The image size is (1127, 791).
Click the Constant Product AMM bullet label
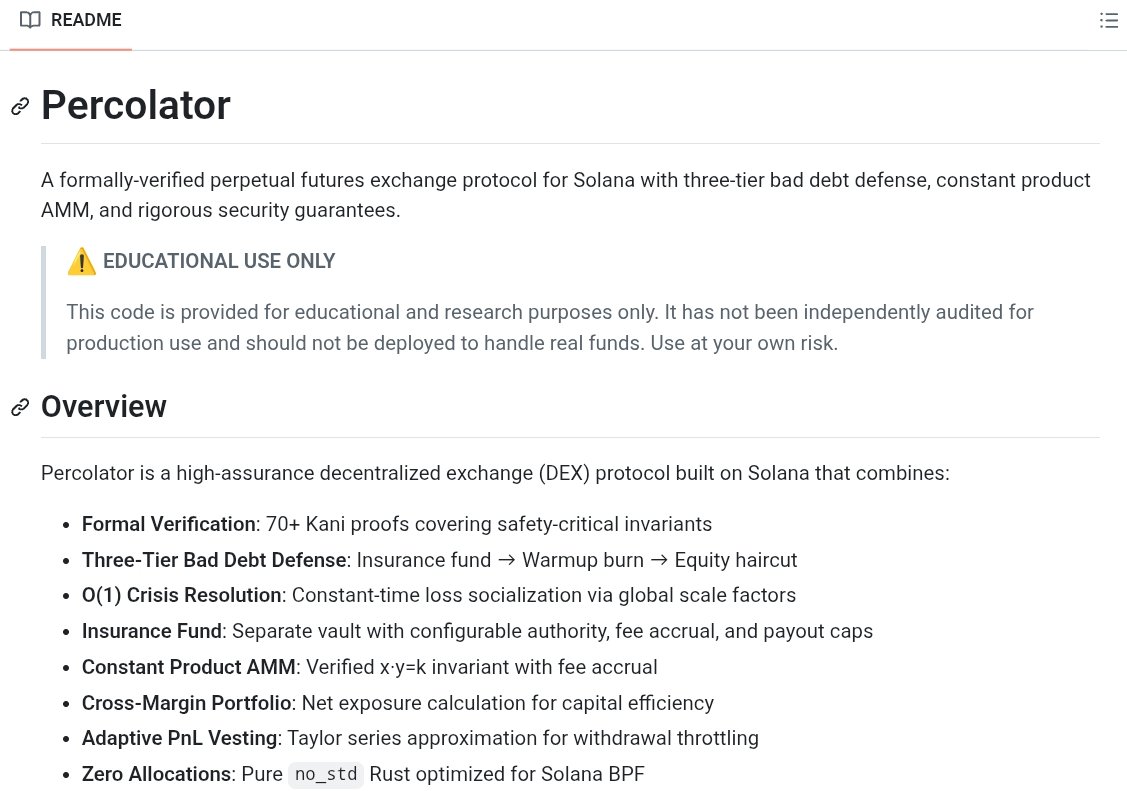click(189, 667)
